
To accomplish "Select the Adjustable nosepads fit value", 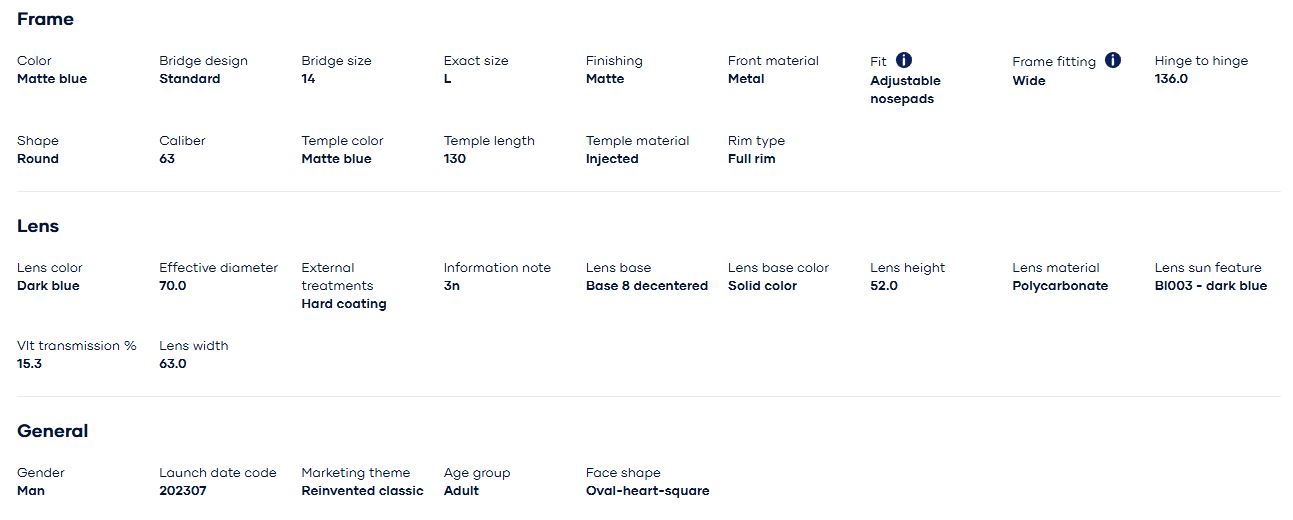I will point(905,90).
